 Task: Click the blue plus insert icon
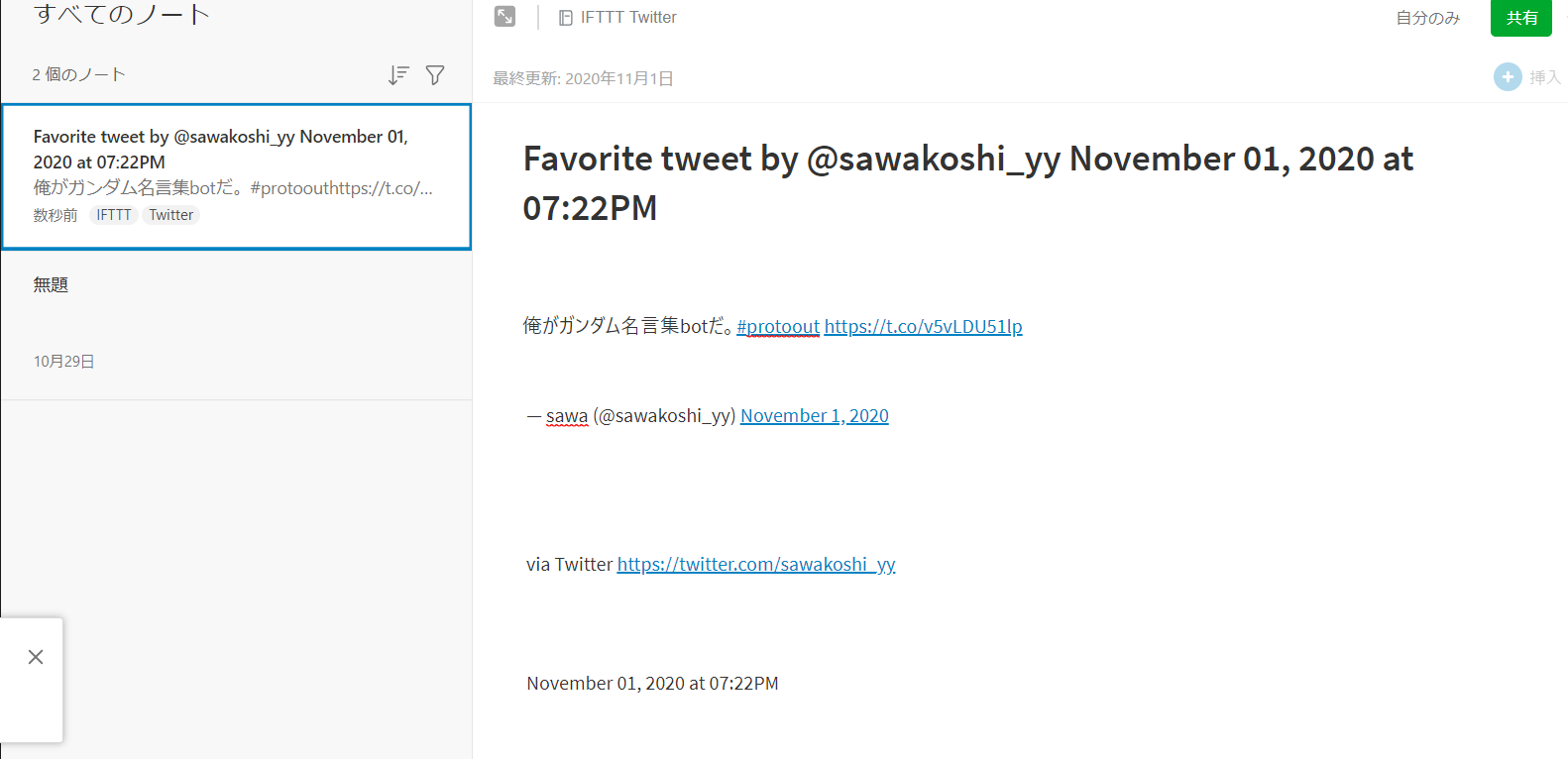[1508, 77]
